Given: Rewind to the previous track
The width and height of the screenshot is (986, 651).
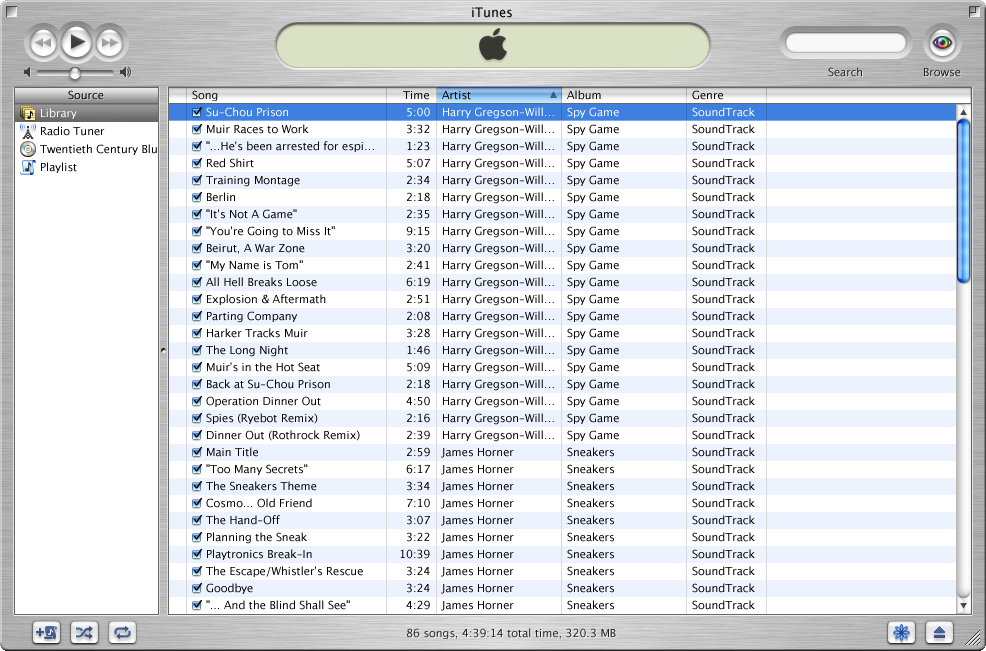Looking at the screenshot, I should pos(42,42).
